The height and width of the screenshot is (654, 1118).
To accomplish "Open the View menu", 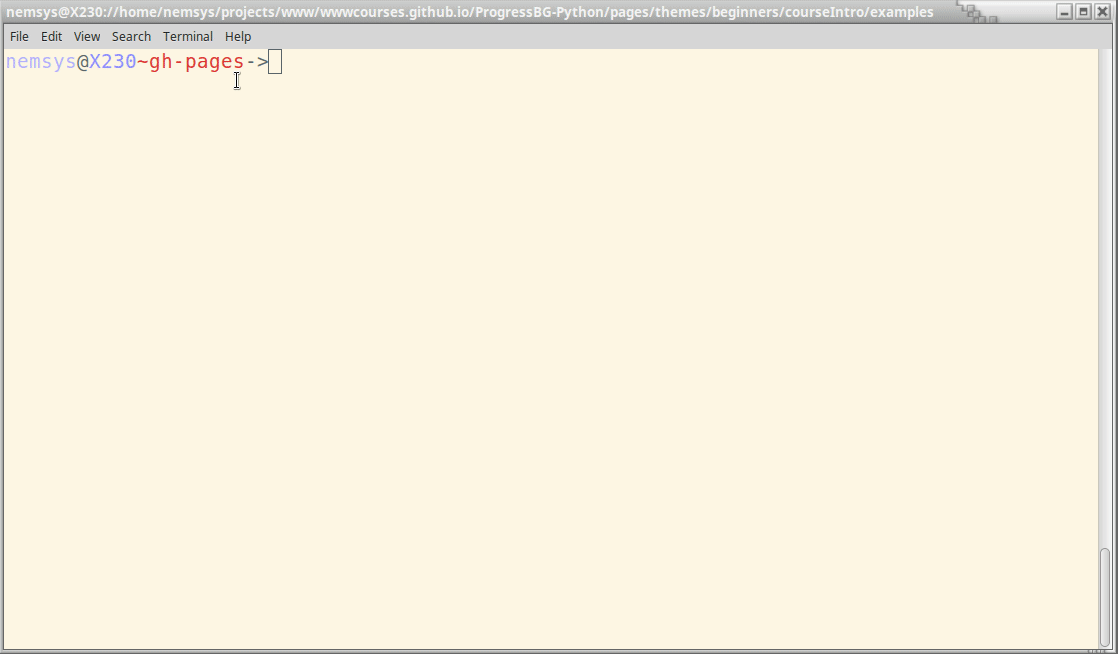I will click(87, 36).
